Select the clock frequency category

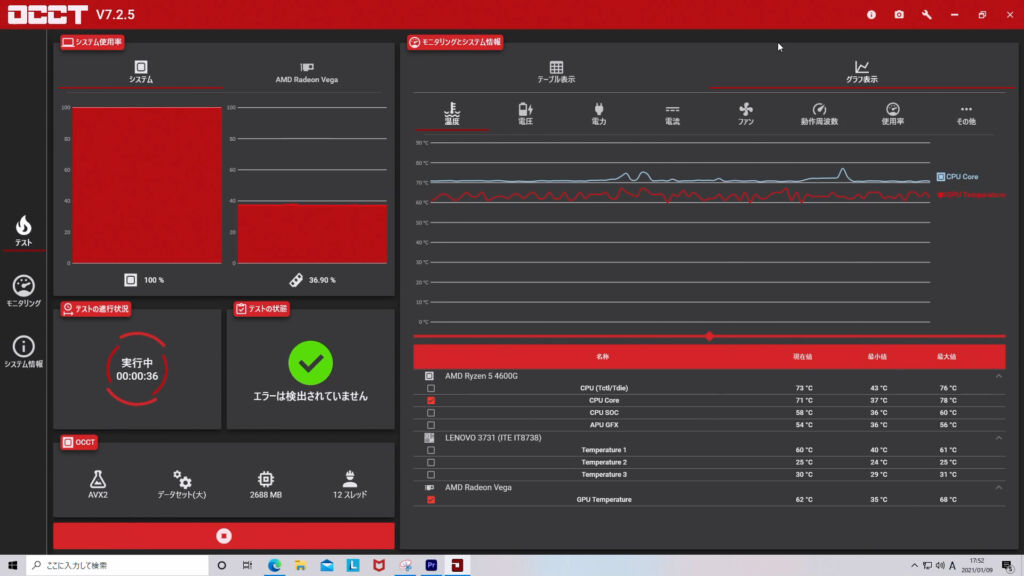coord(819,114)
